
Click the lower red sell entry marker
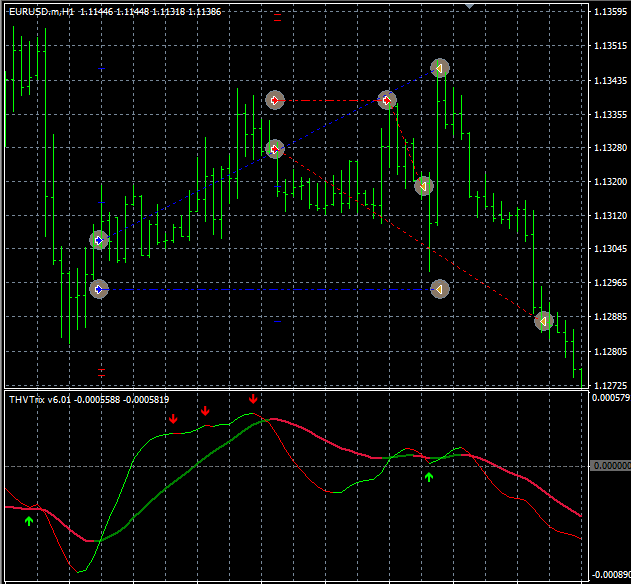[275, 149]
